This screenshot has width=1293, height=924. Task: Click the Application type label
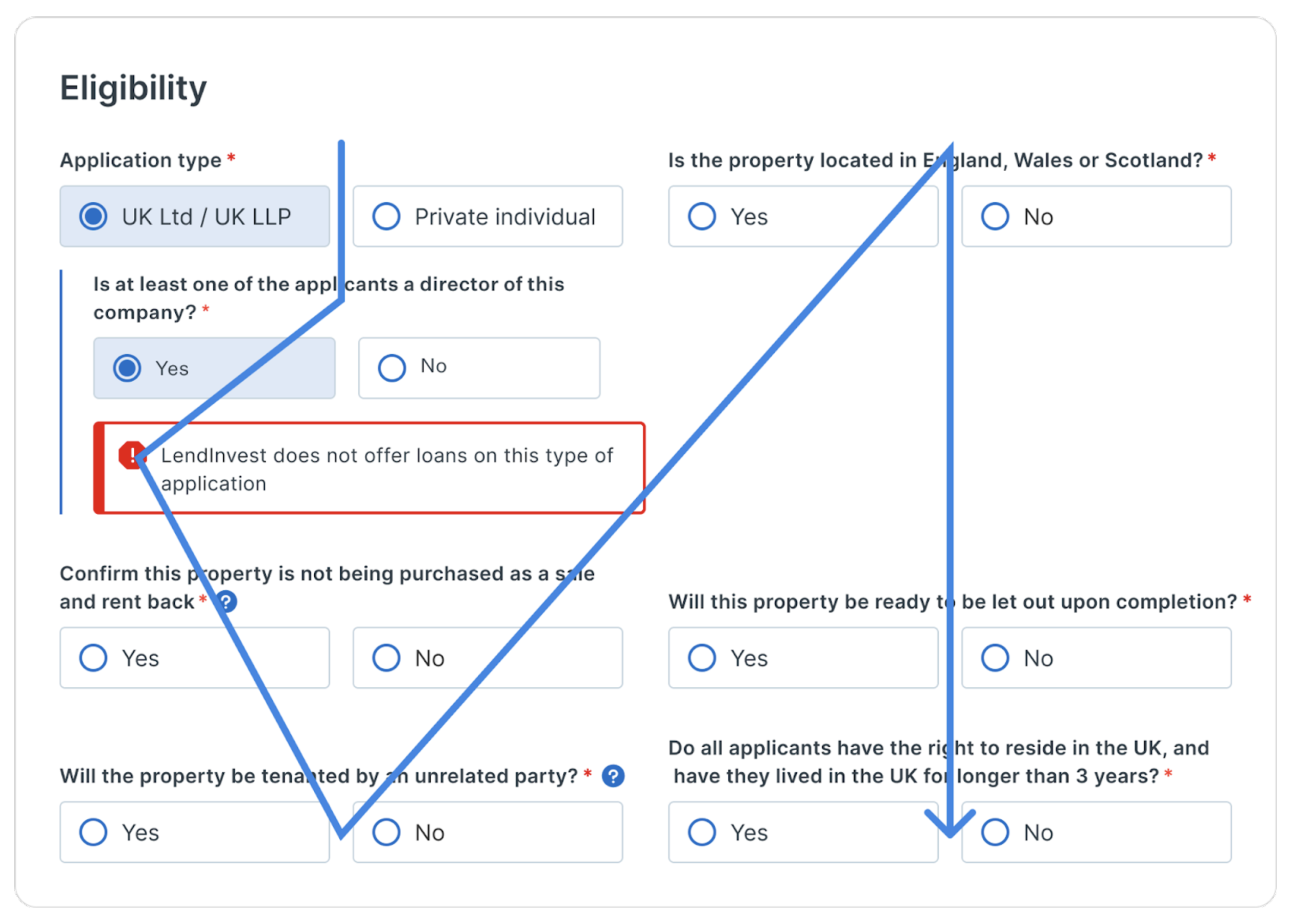point(141,160)
